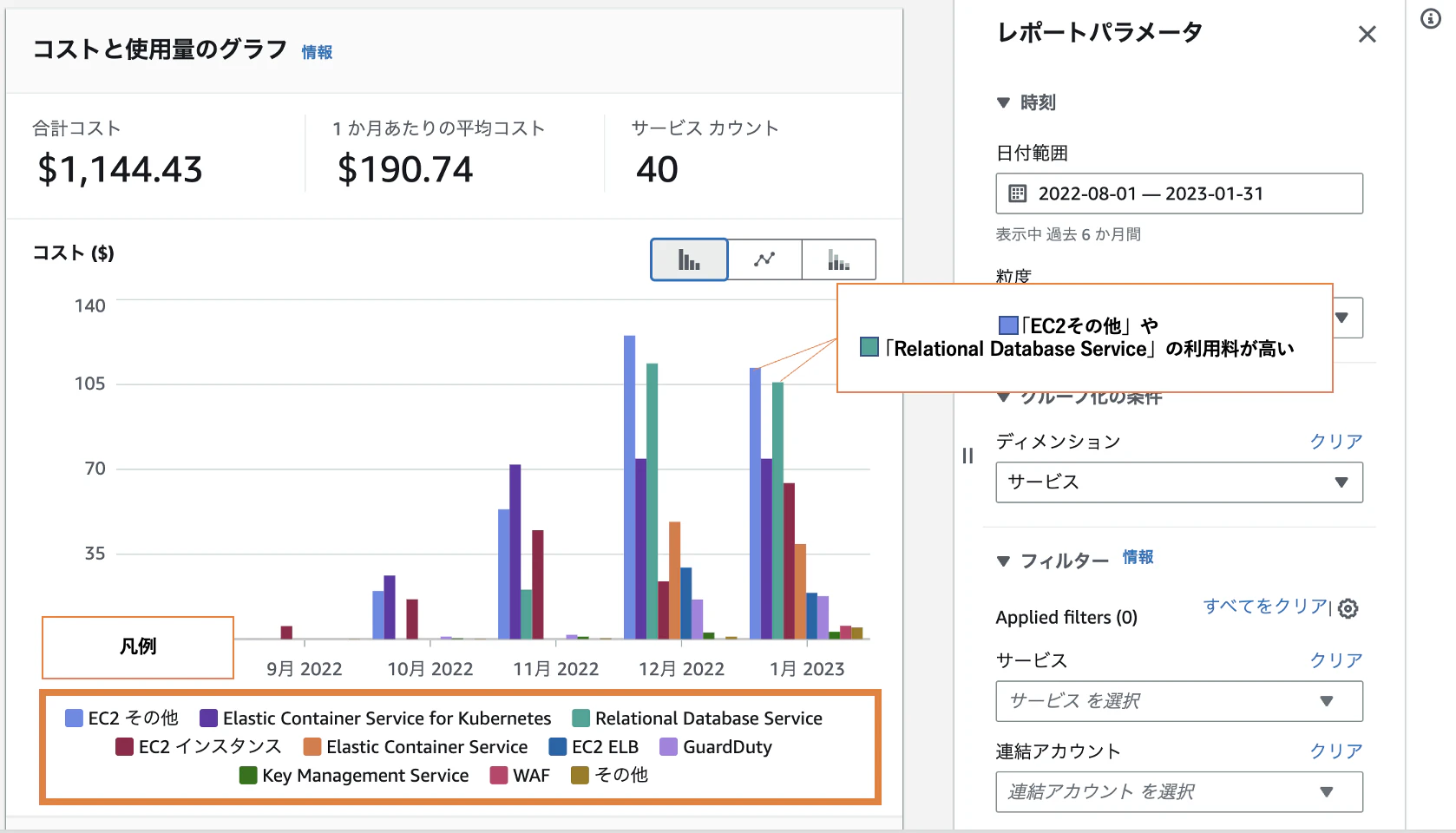Collapse the フィルター section
1456x833 pixels.
1003,561
